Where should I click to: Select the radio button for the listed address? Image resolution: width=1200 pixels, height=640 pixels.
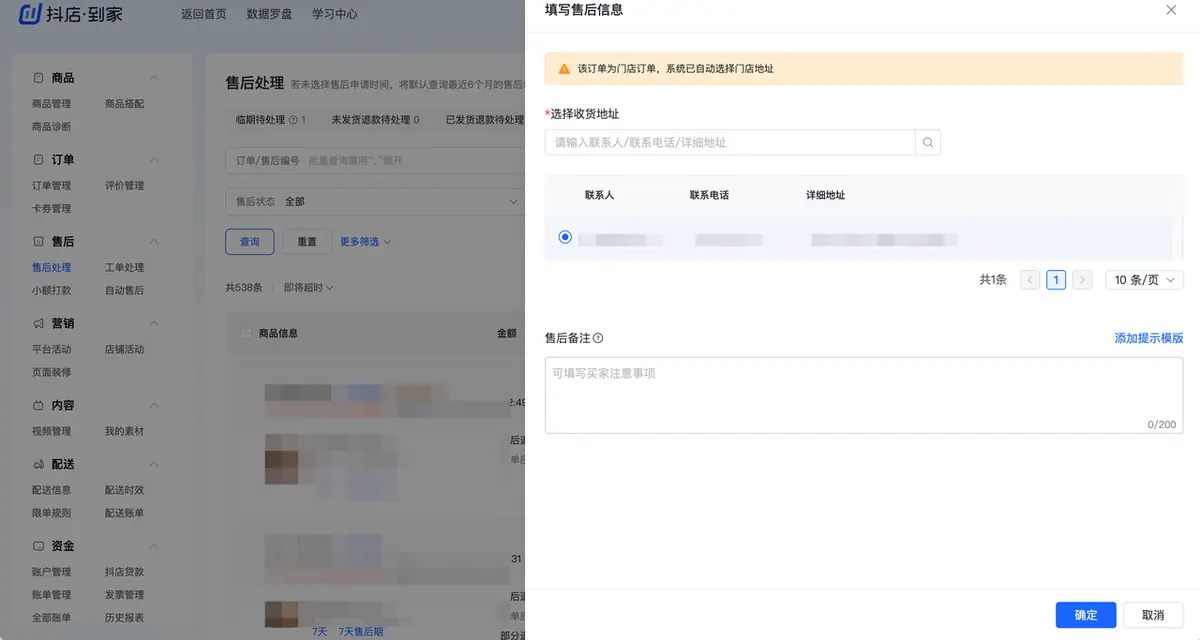point(565,238)
